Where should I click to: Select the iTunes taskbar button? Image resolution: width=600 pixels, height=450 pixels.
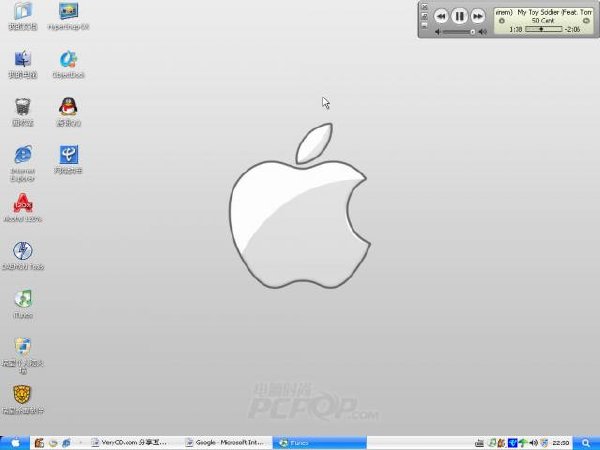coord(320,443)
